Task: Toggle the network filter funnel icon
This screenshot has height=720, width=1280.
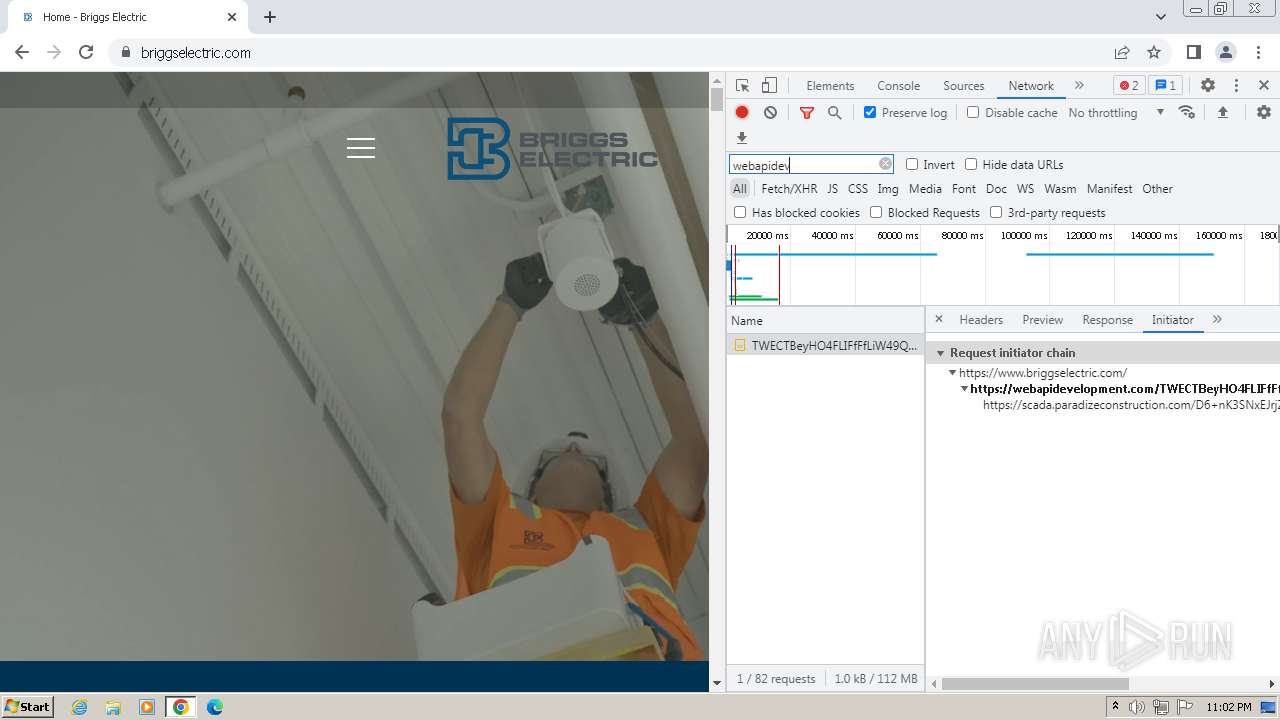Action: pyautogui.click(x=807, y=113)
